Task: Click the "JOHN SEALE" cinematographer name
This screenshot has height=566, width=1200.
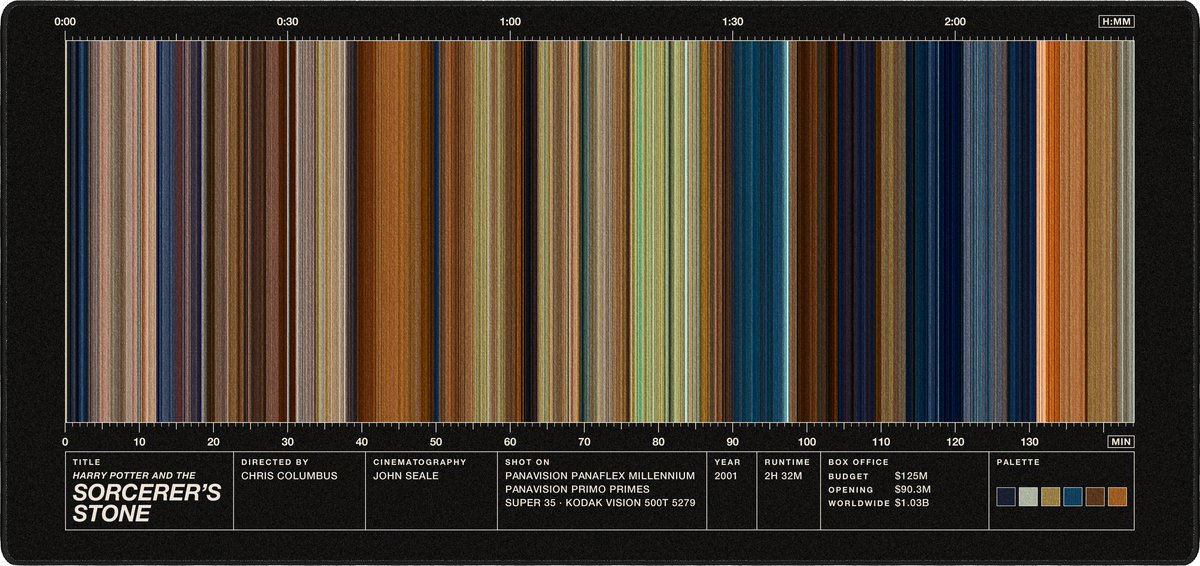Action: pyautogui.click(x=407, y=476)
